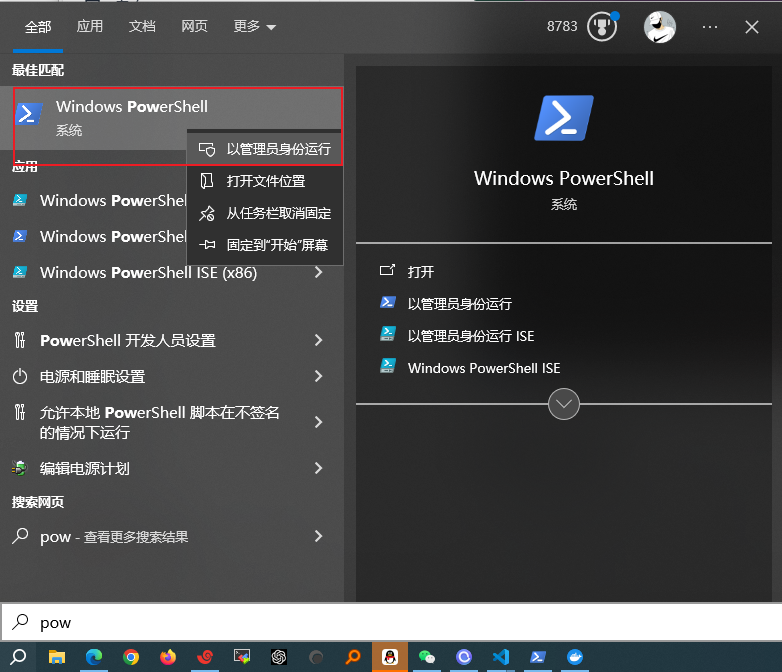
Task: Open Visual Studio Code from the taskbar
Action: point(501,657)
